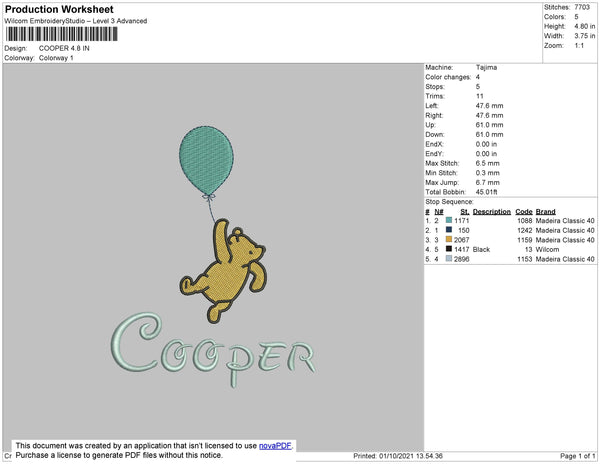
Task: Click the stitch count 2896 in row 5
Action: point(461,259)
